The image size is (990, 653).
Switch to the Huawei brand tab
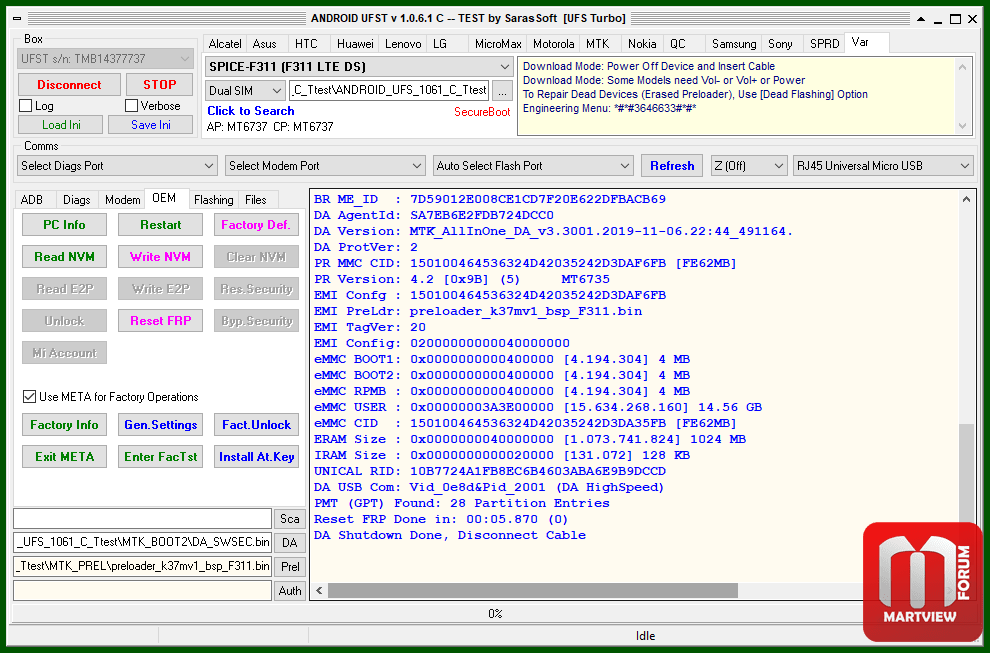(x=355, y=44)
